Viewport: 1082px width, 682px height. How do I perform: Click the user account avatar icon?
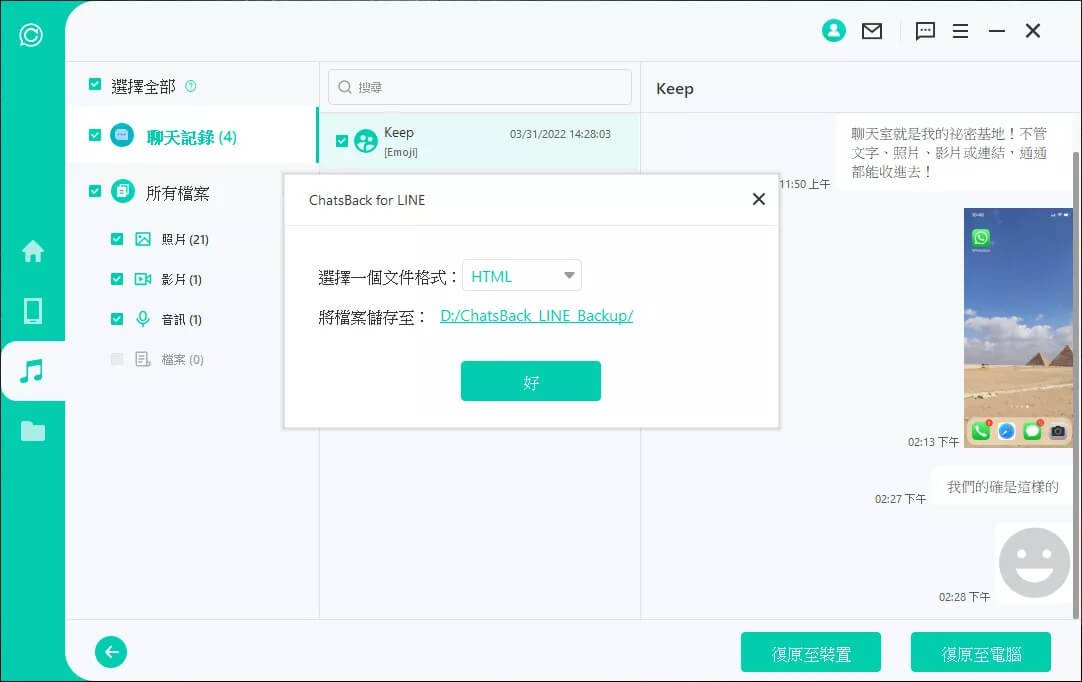833,31
